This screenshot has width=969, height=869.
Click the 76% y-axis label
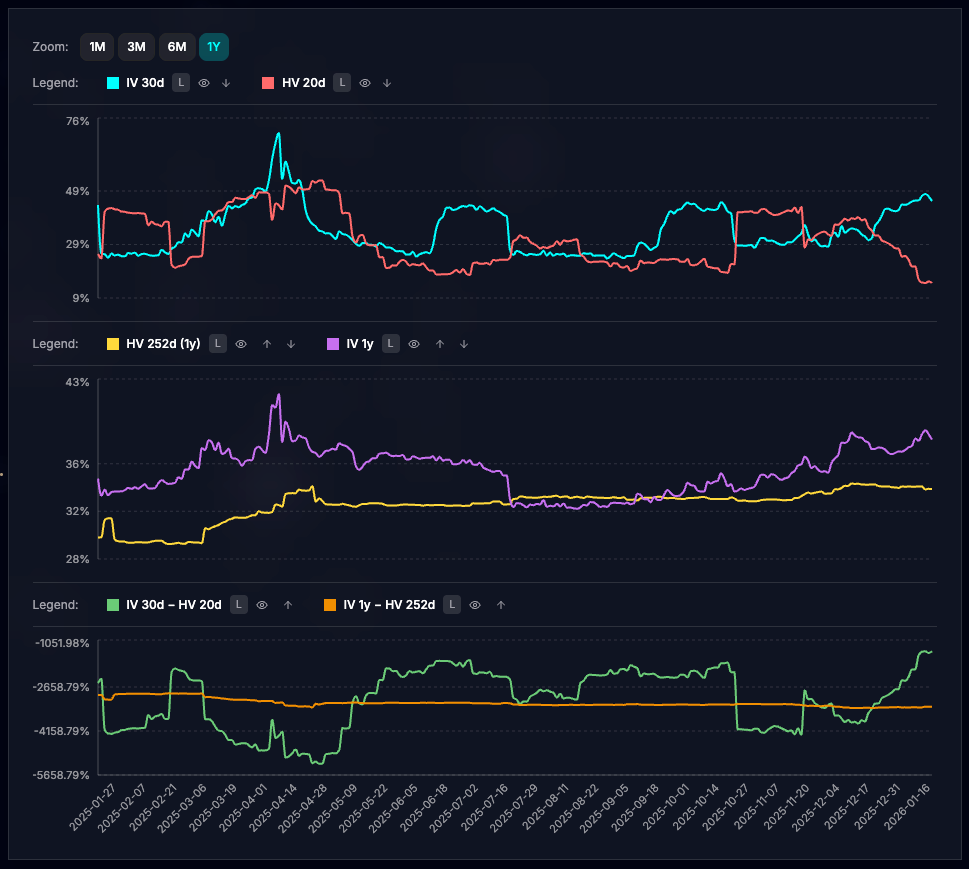pyautogui.click(x=78, y=121)
